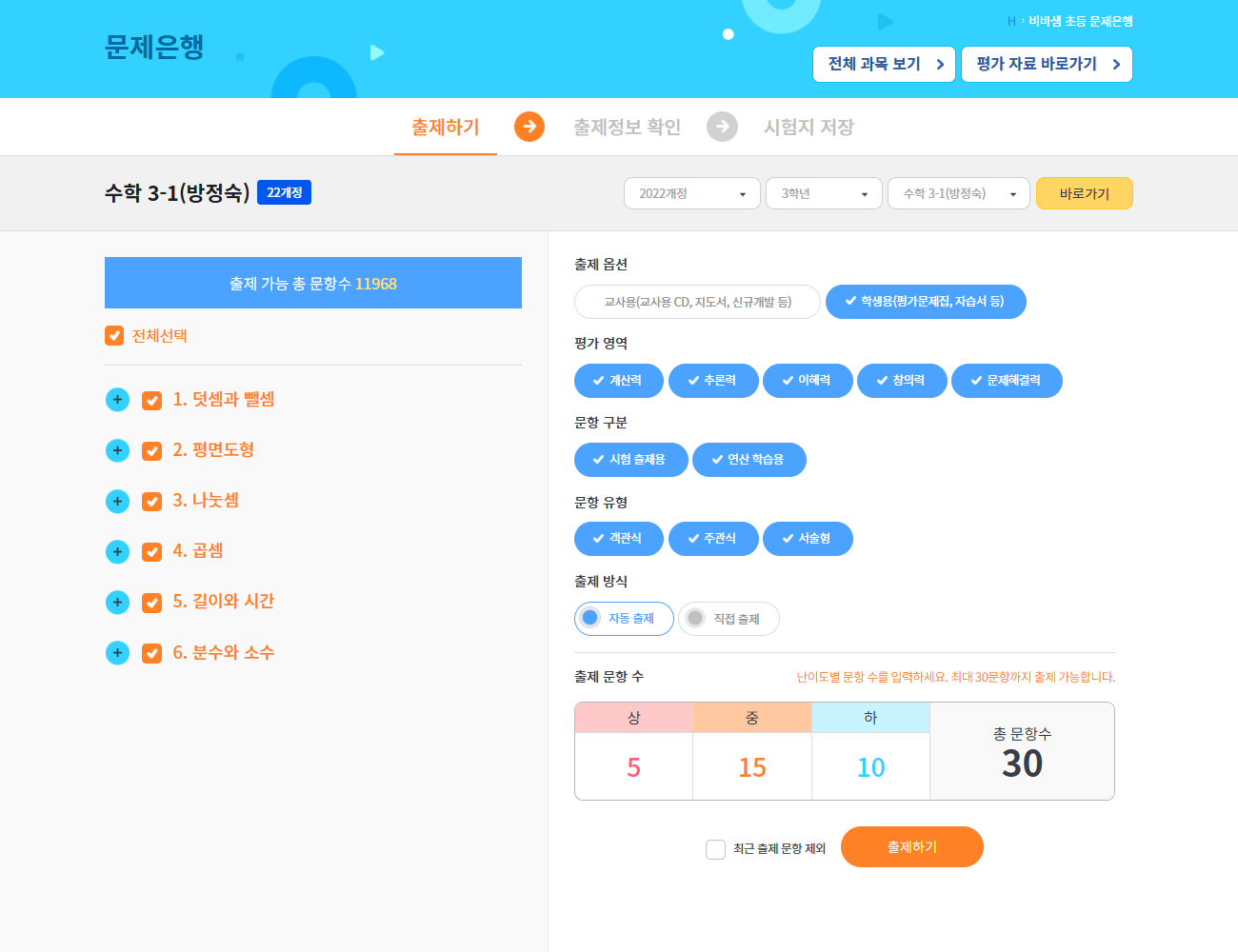Switch to 시험지 저장 step tab
Screen dimensions: 1238x952
(809, 128)
